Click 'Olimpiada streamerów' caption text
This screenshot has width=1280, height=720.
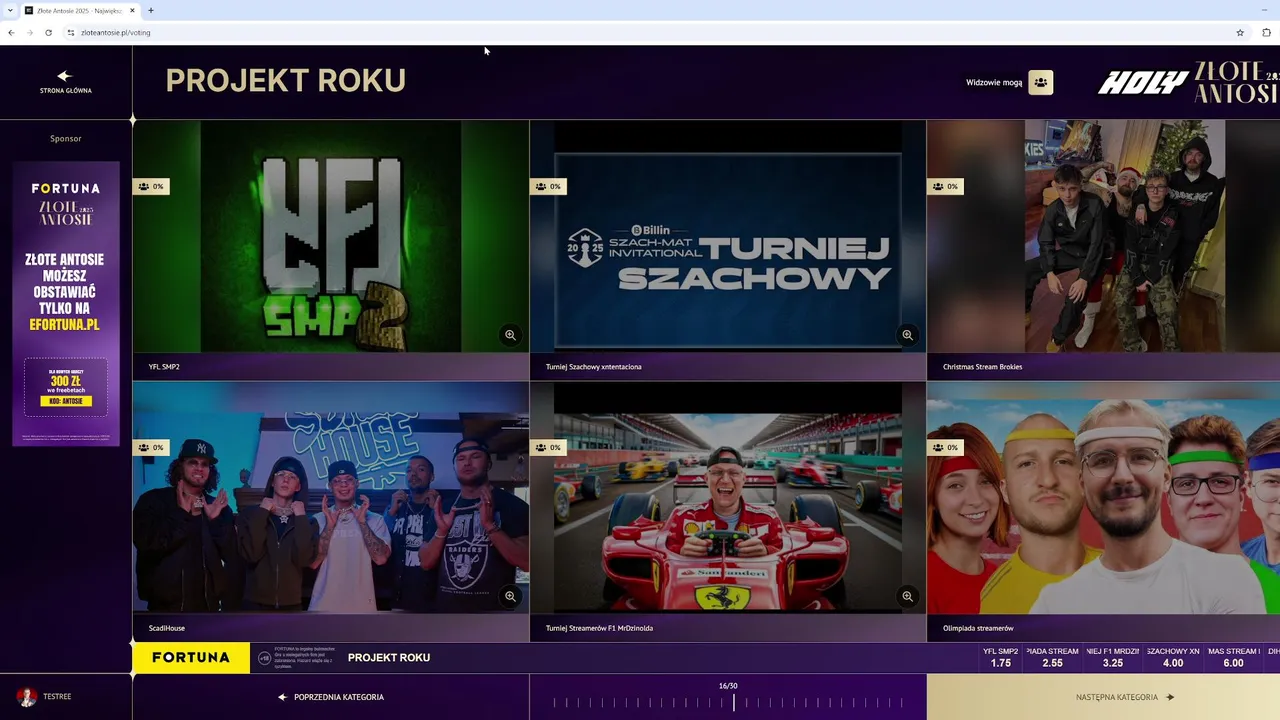(x=978, y=628)
